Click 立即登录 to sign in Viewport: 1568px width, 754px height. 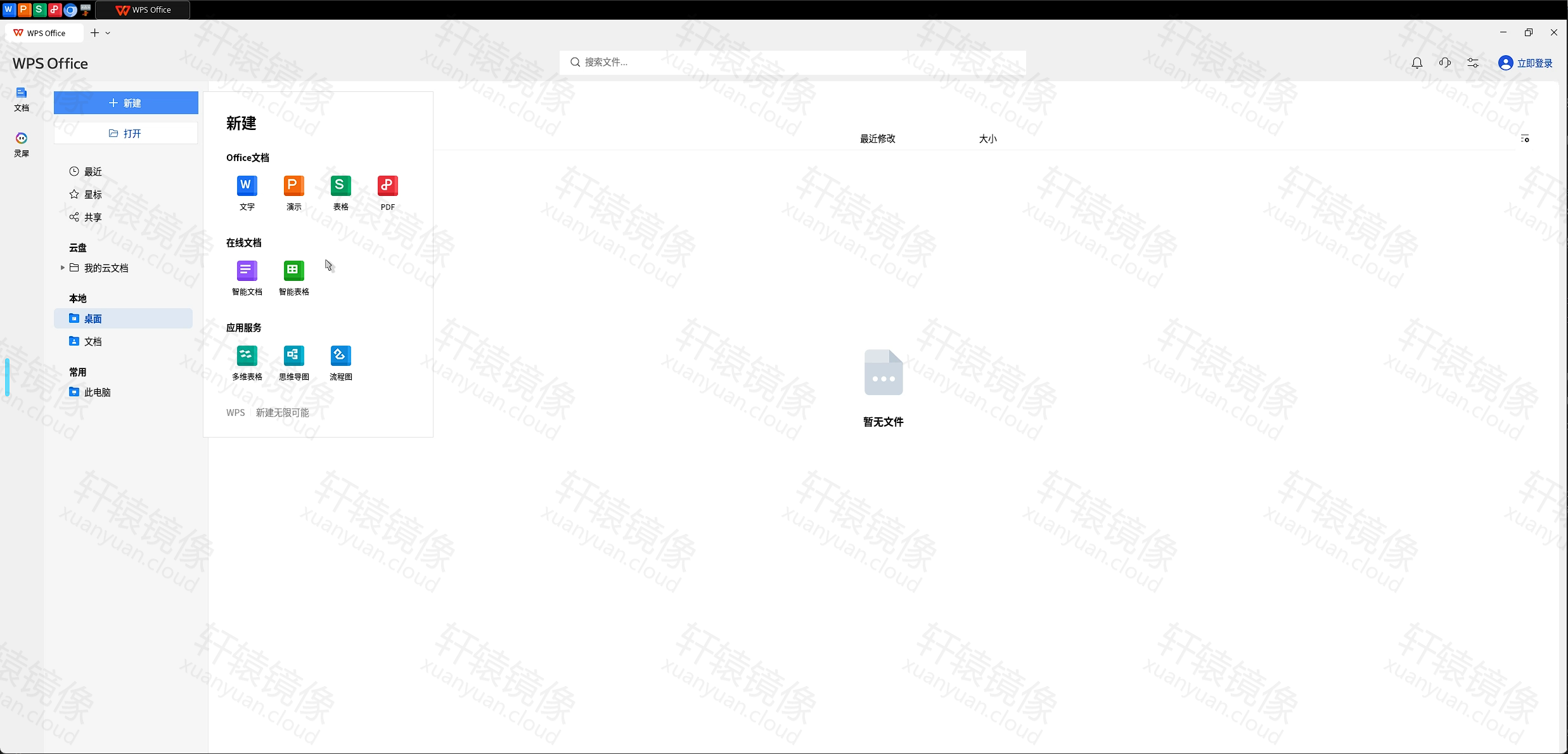1534,63
